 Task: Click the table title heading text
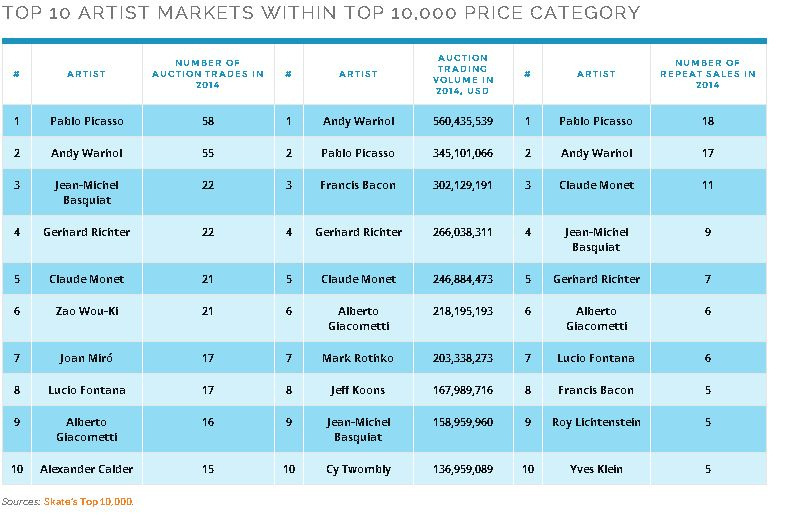click(321, 13)
